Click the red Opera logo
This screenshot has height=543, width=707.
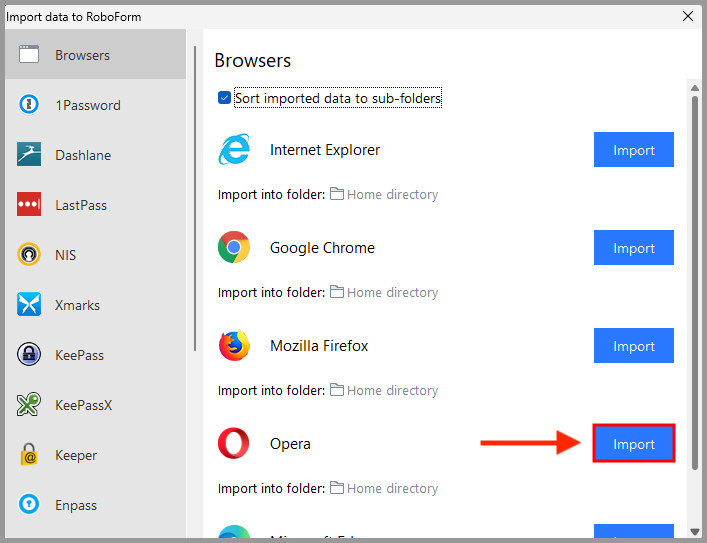coord(234,443)
